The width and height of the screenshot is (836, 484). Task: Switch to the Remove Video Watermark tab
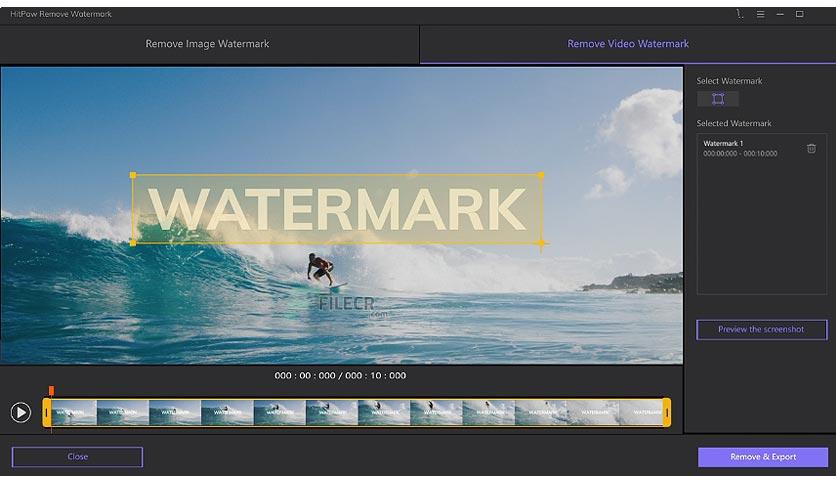(x=627, y=44)
